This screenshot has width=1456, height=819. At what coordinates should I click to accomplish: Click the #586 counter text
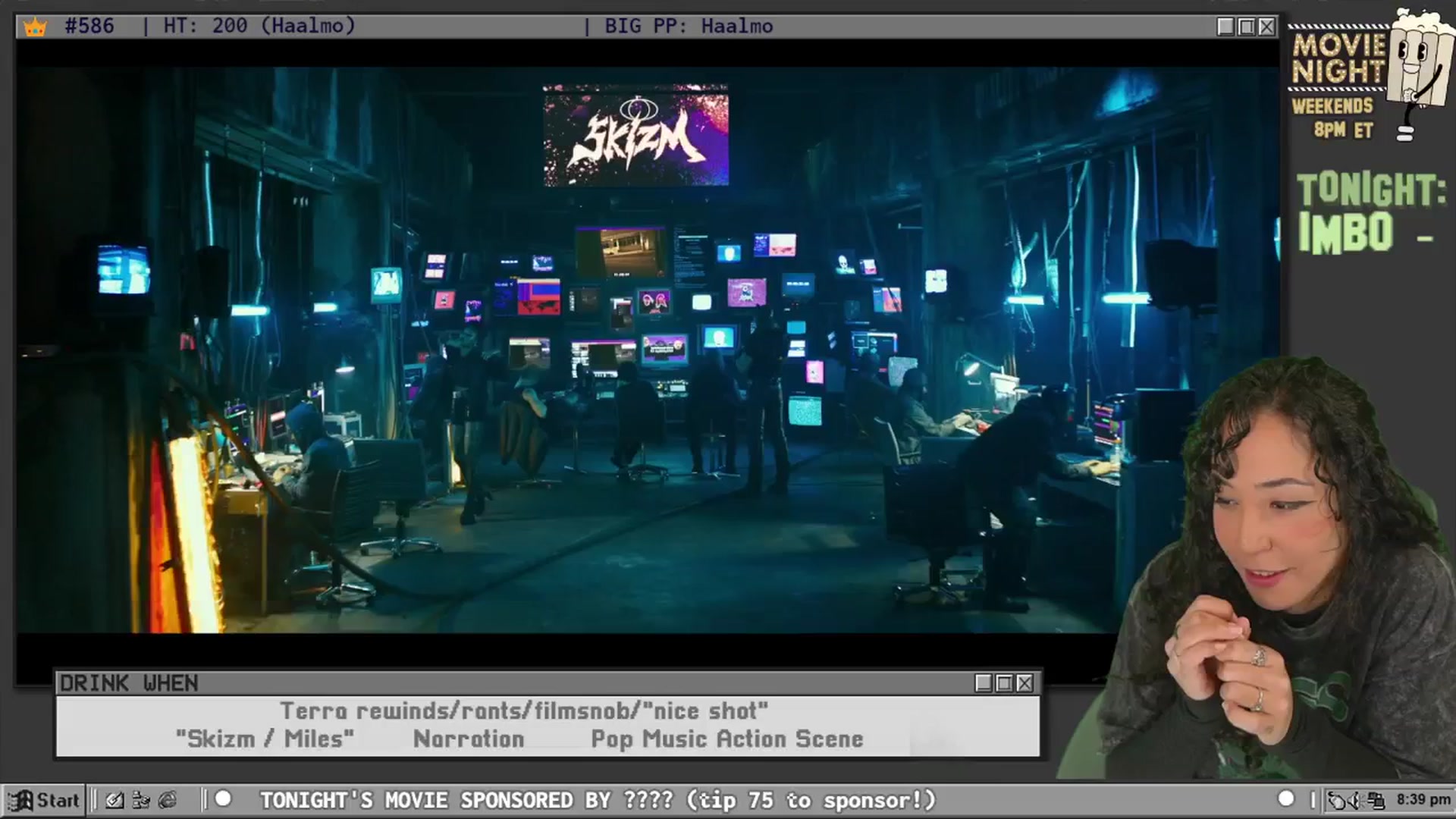(x=89, y=27)
